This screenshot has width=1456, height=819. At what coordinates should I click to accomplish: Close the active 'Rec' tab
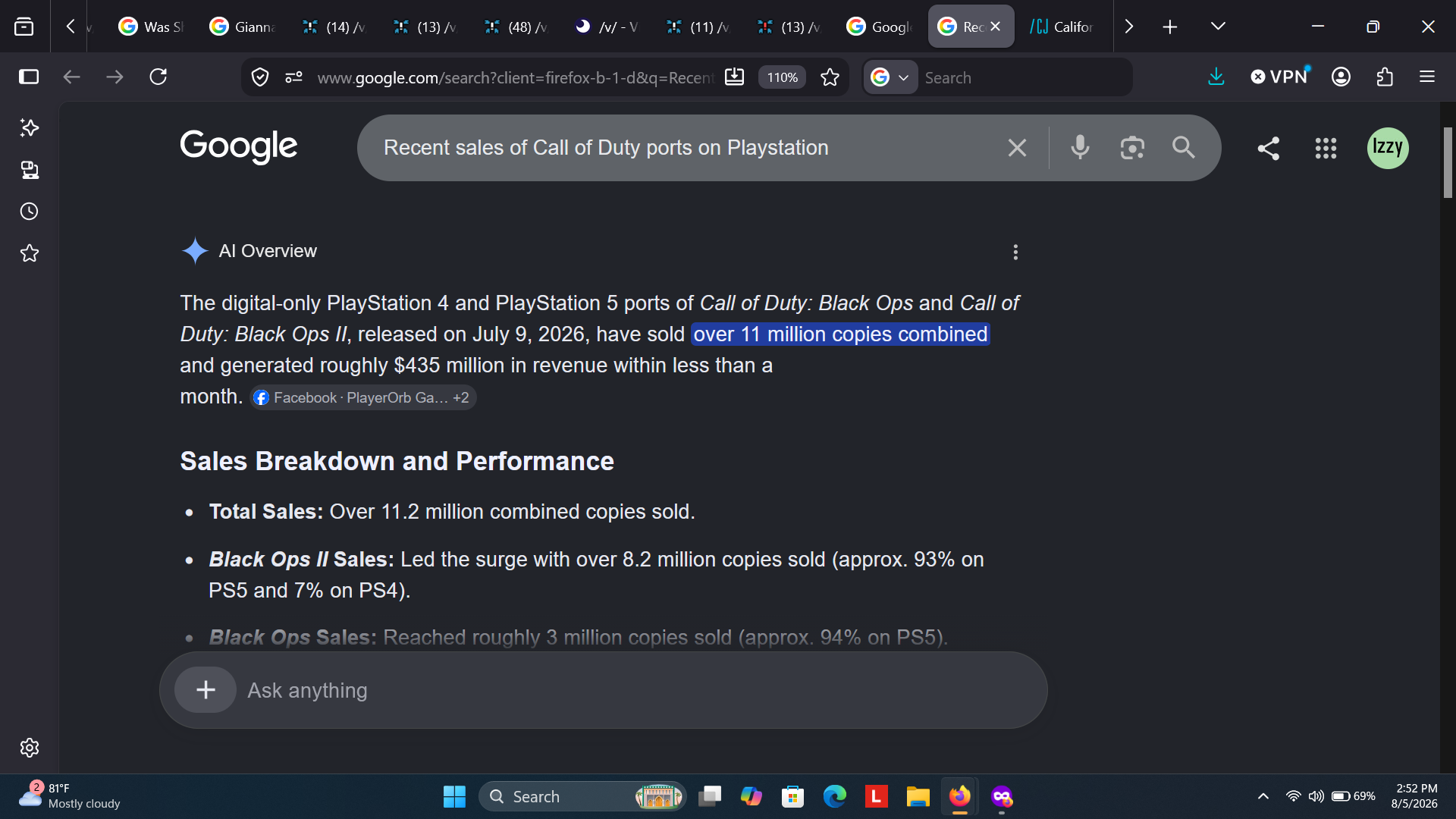coord(996,27)
